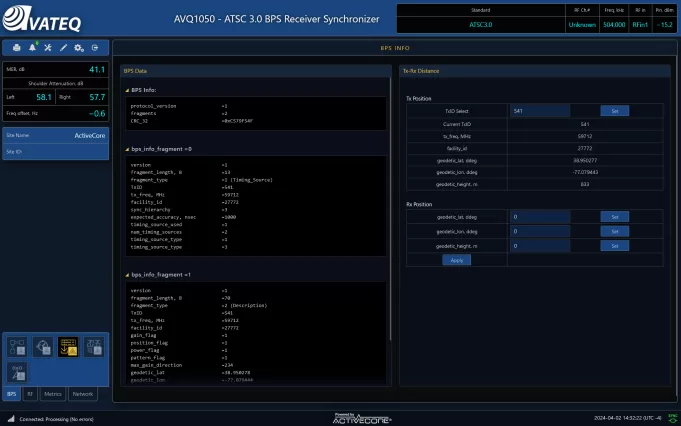
Task: Click the date and time in status bar
Action: tap(628, 418)
